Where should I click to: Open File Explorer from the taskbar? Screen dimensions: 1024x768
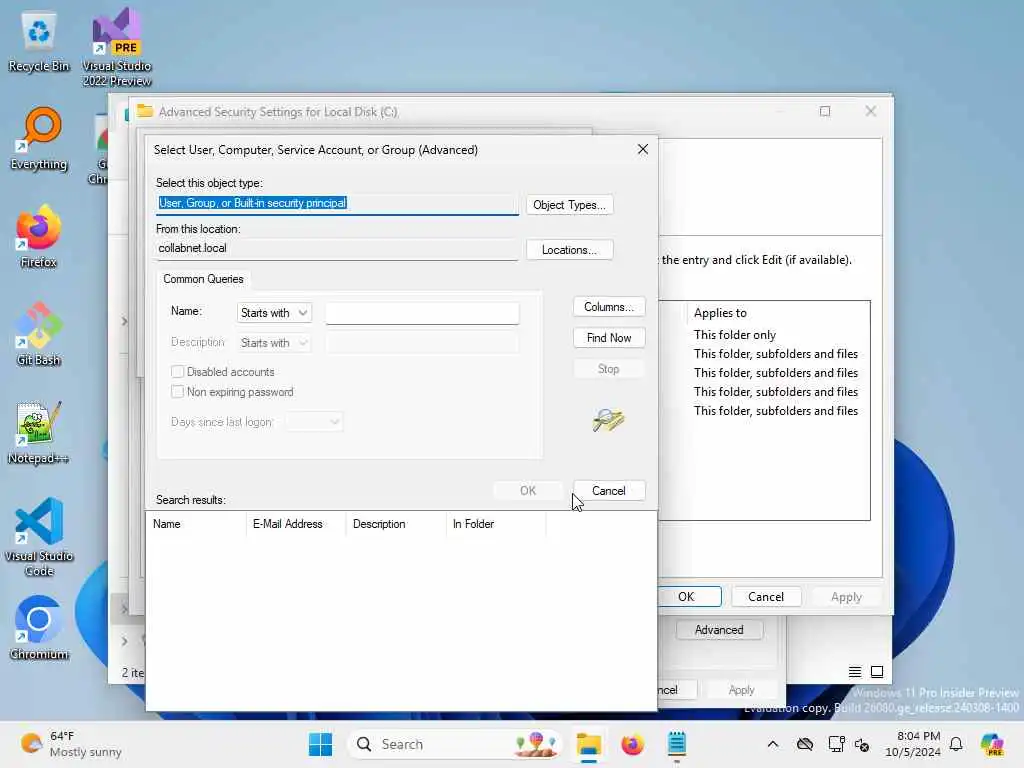(588, 744)
